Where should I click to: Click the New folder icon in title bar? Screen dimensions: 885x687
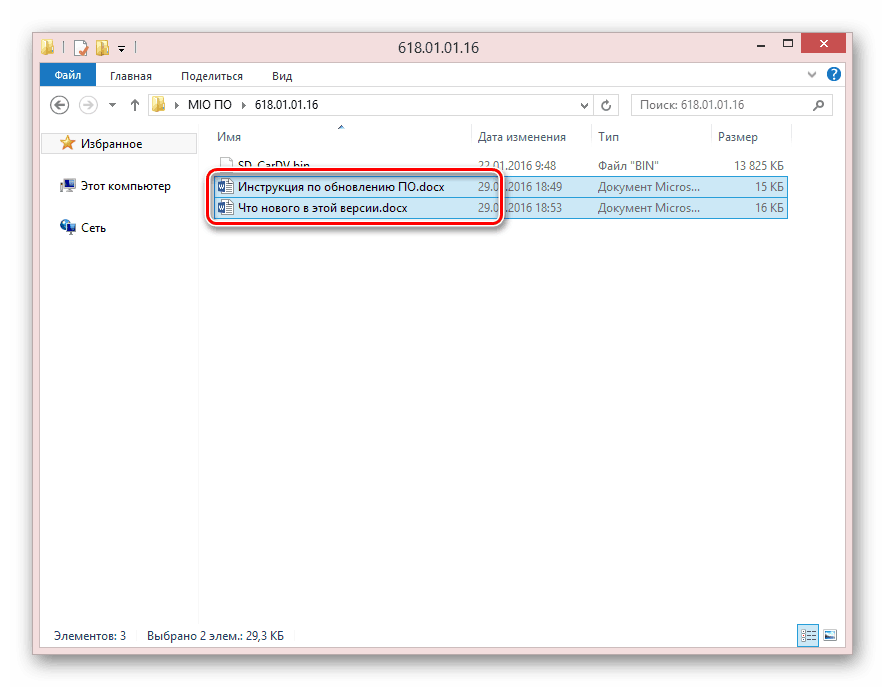point(102,47)
